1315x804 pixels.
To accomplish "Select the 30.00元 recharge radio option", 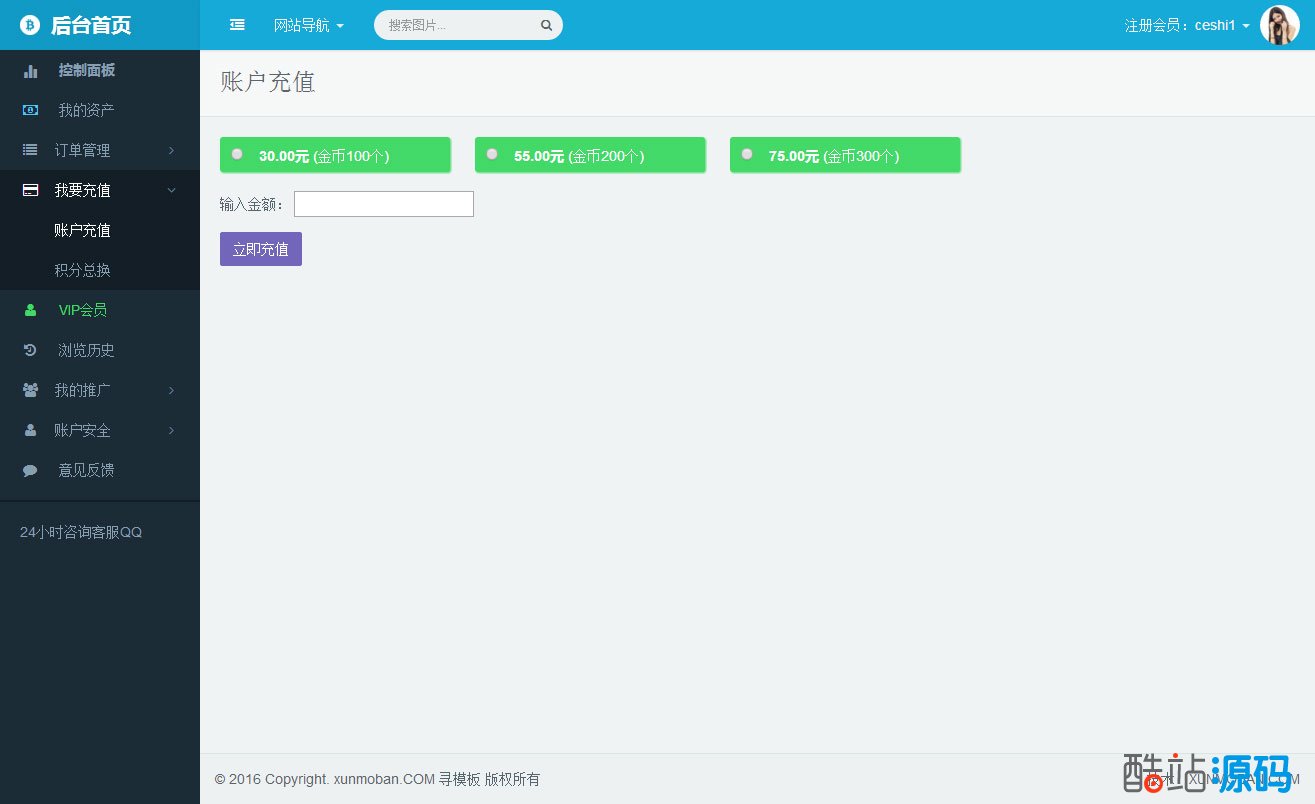I will tap(237, 154).
